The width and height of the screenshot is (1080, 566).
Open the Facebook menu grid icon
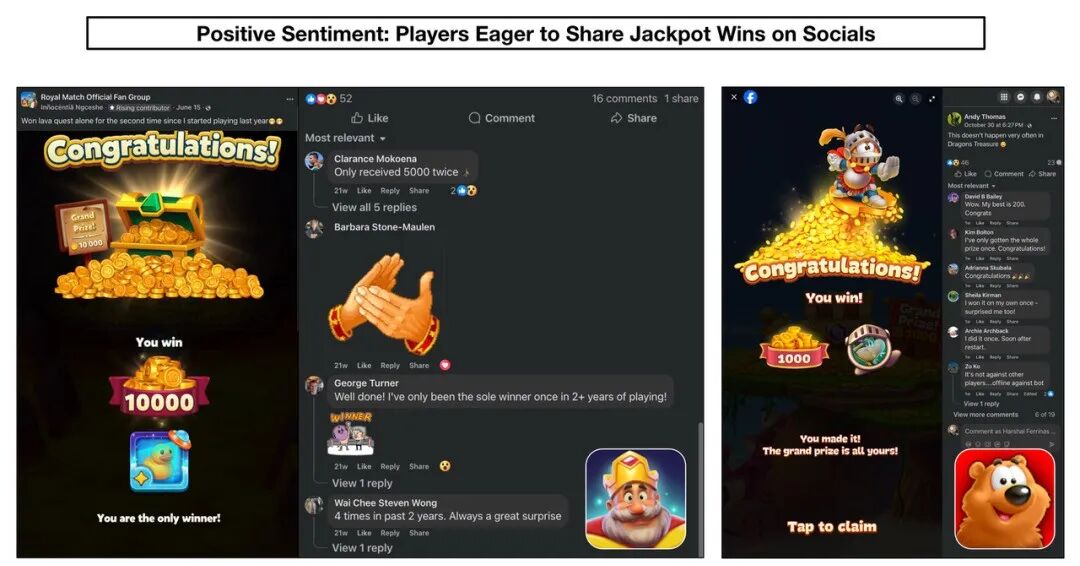1004,97
